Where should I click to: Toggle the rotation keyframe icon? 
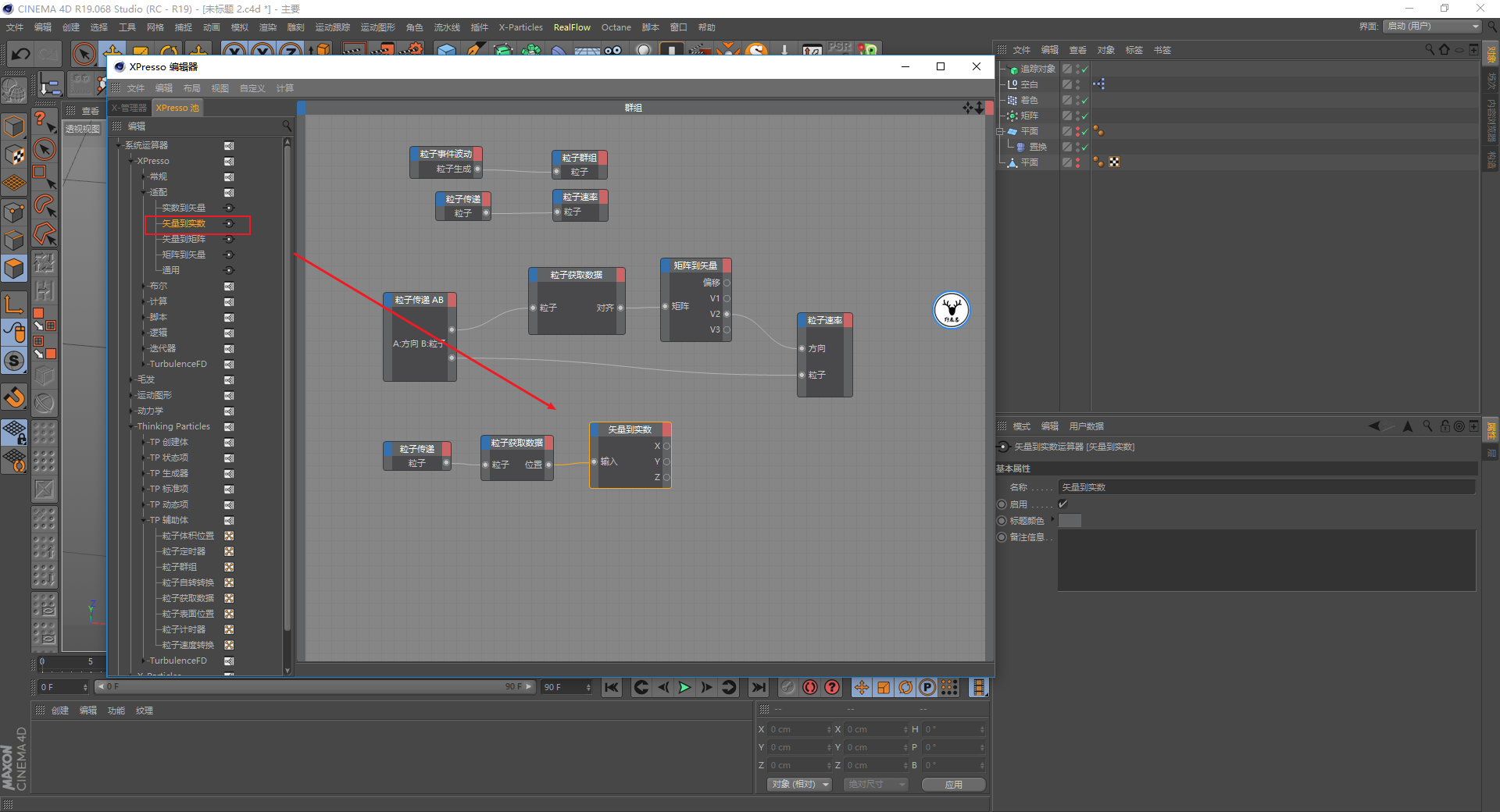pos(905,687)
